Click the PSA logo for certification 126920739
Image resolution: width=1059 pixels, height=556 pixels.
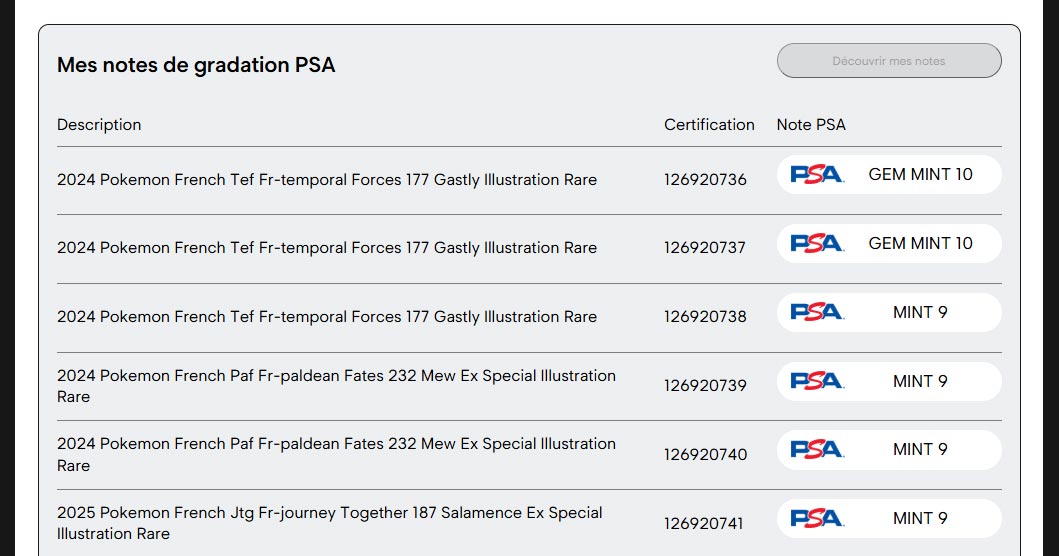[817, 381]
